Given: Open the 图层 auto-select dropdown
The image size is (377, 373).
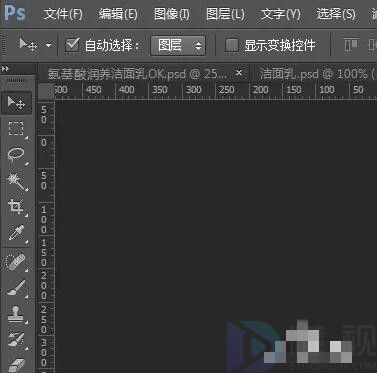Looking at the screenshot, I should click(x=178, y=45).
